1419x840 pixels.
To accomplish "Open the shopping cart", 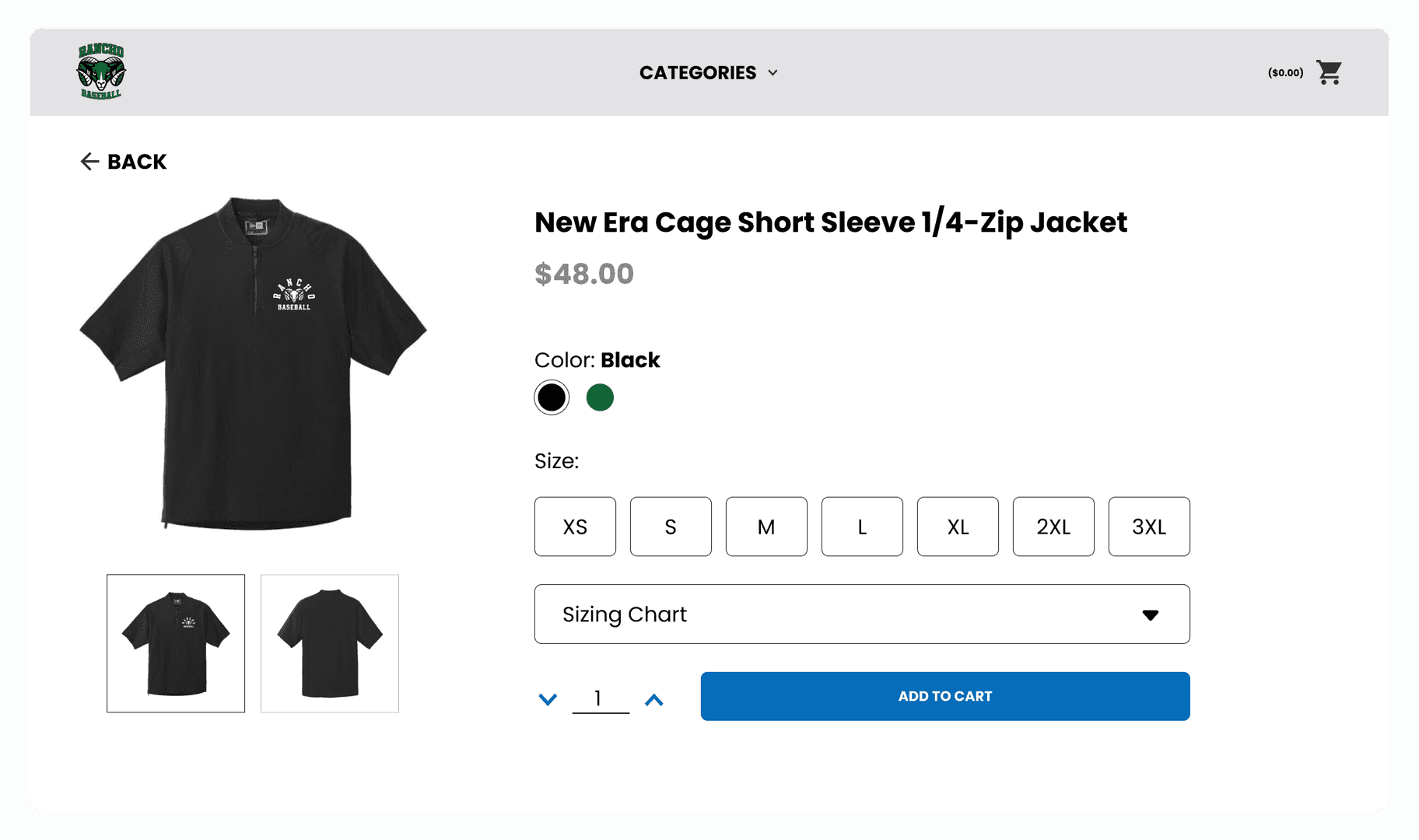I will tap(1330, 72).
